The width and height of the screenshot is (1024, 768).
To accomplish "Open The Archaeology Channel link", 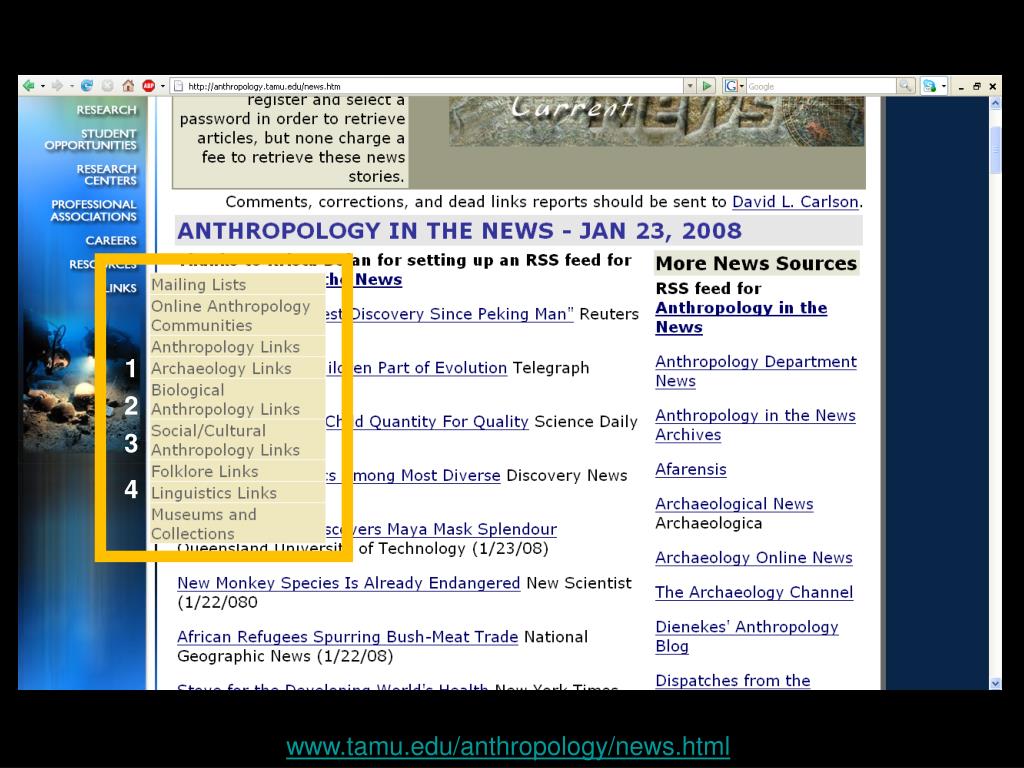I will point(754,592).
